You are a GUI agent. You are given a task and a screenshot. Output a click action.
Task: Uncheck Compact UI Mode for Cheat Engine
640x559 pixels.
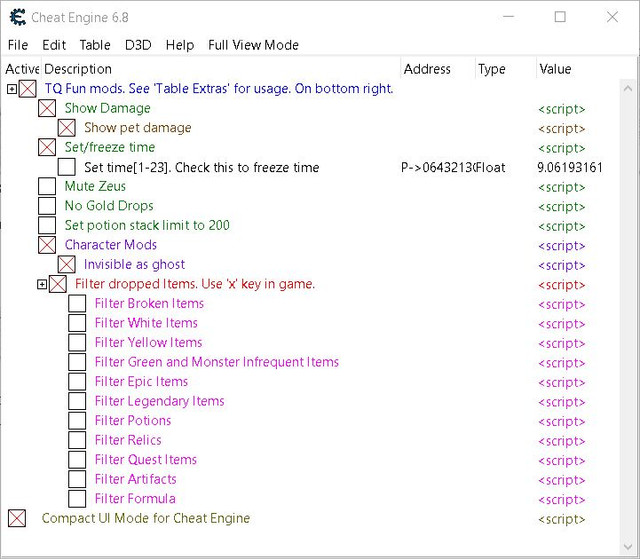coord(17,518)
